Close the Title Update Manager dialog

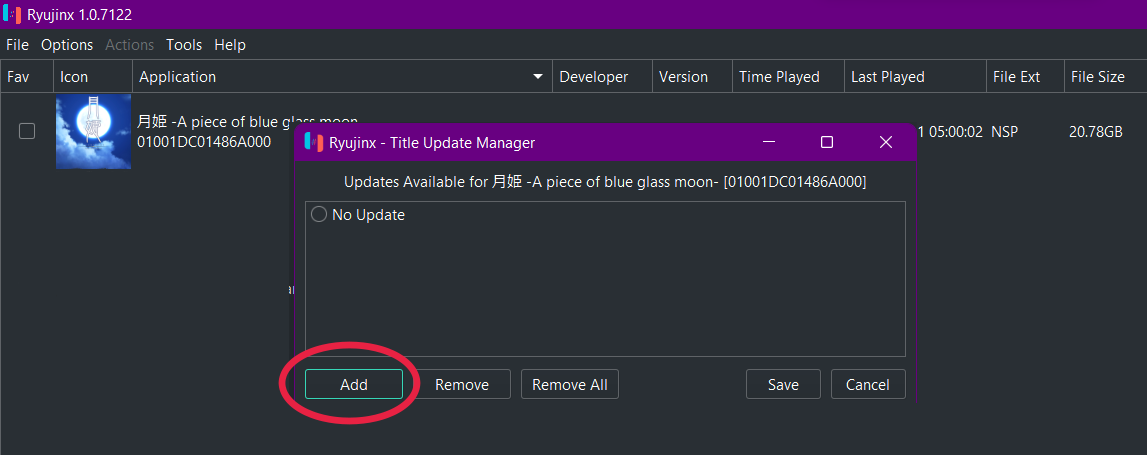click(x=886, y=143)
